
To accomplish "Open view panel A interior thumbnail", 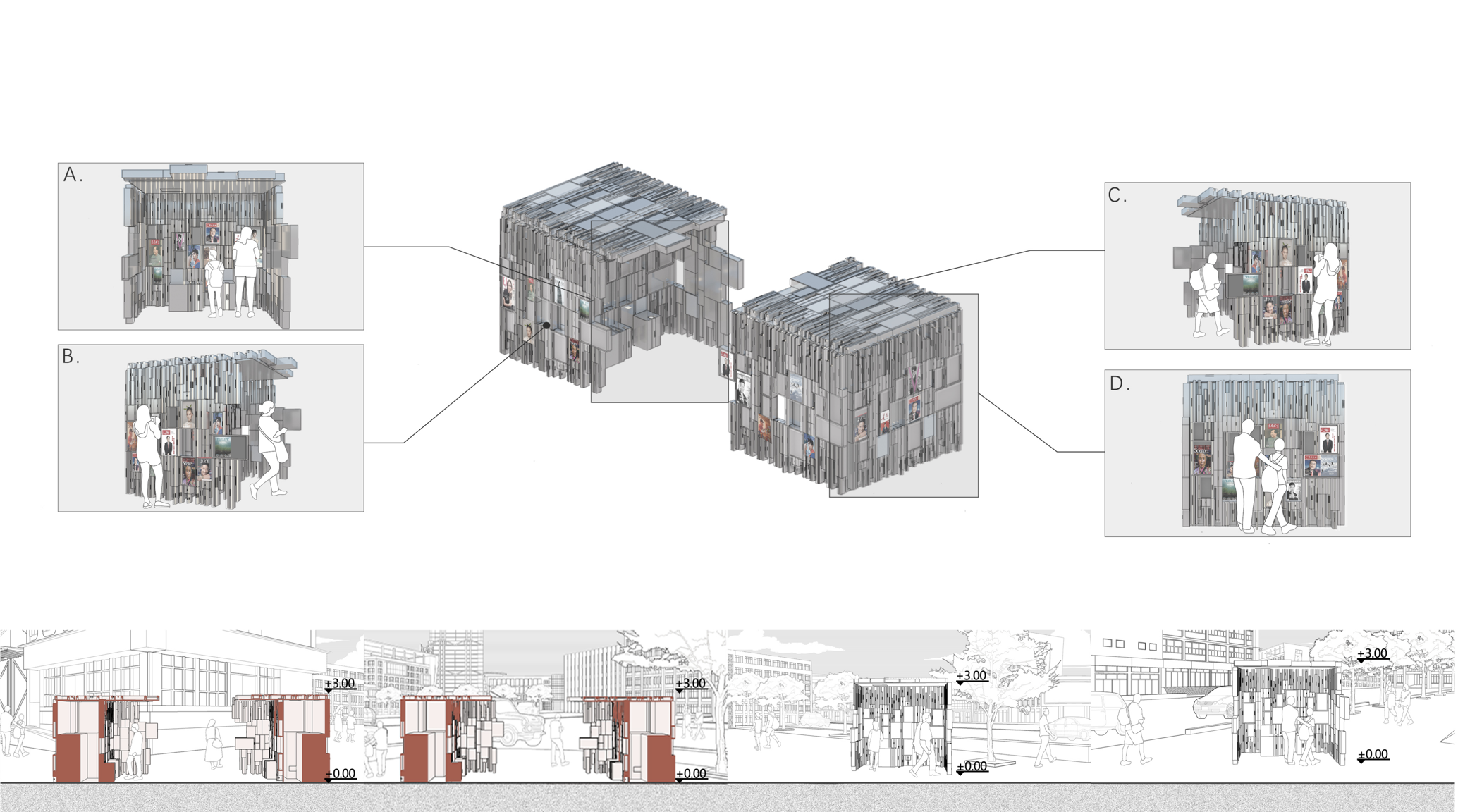I will tap(210, 247).
